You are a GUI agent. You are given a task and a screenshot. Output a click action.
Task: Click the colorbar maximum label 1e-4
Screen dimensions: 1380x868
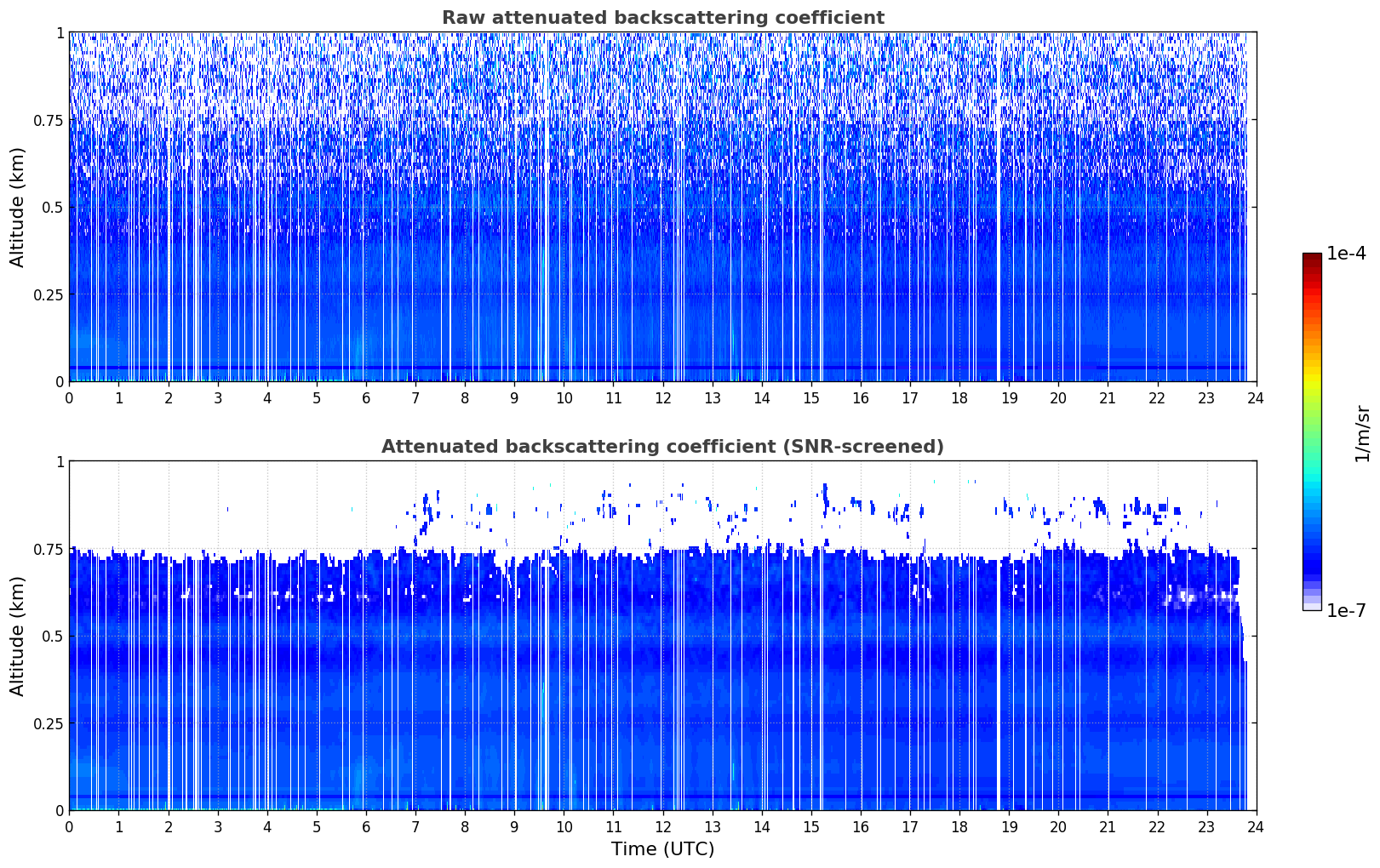pos(1346,254)
